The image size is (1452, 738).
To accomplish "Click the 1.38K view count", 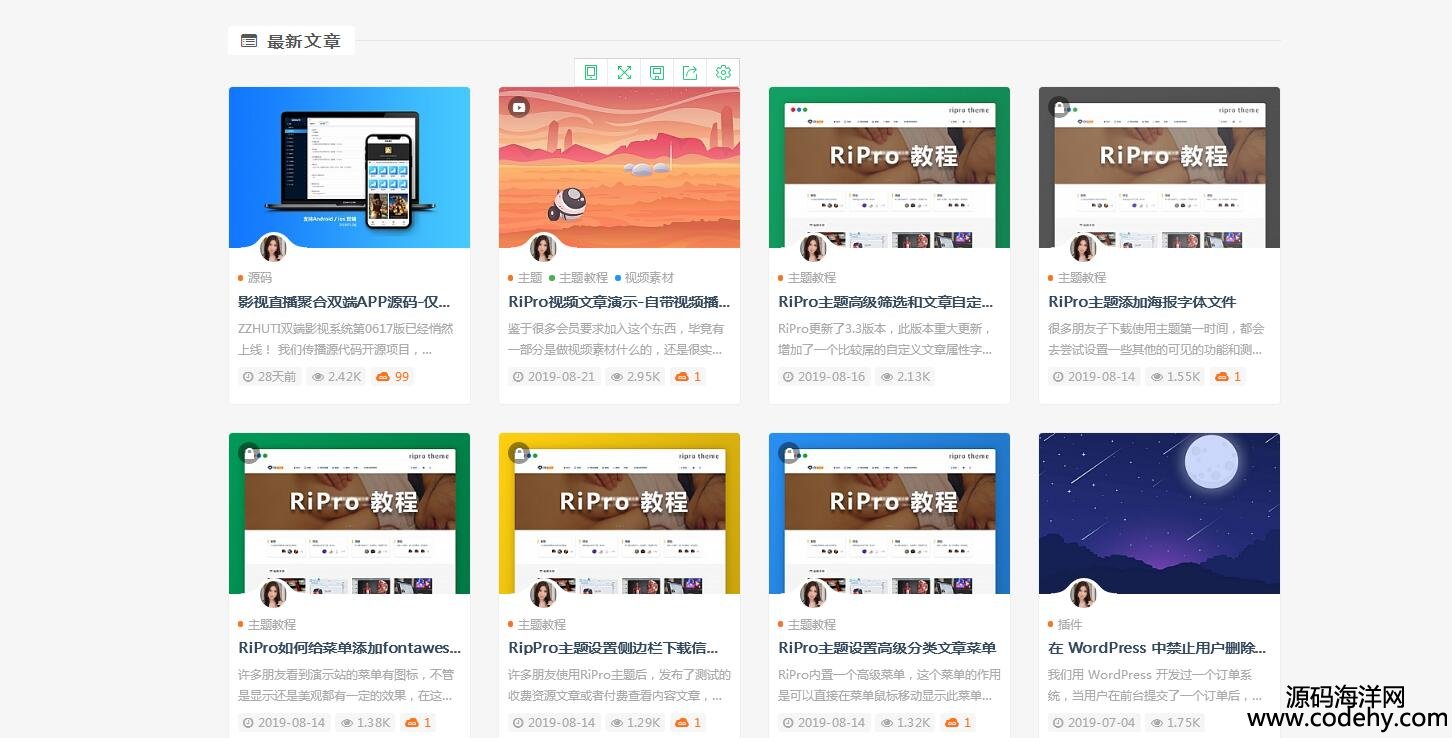I will pos(366,723).
